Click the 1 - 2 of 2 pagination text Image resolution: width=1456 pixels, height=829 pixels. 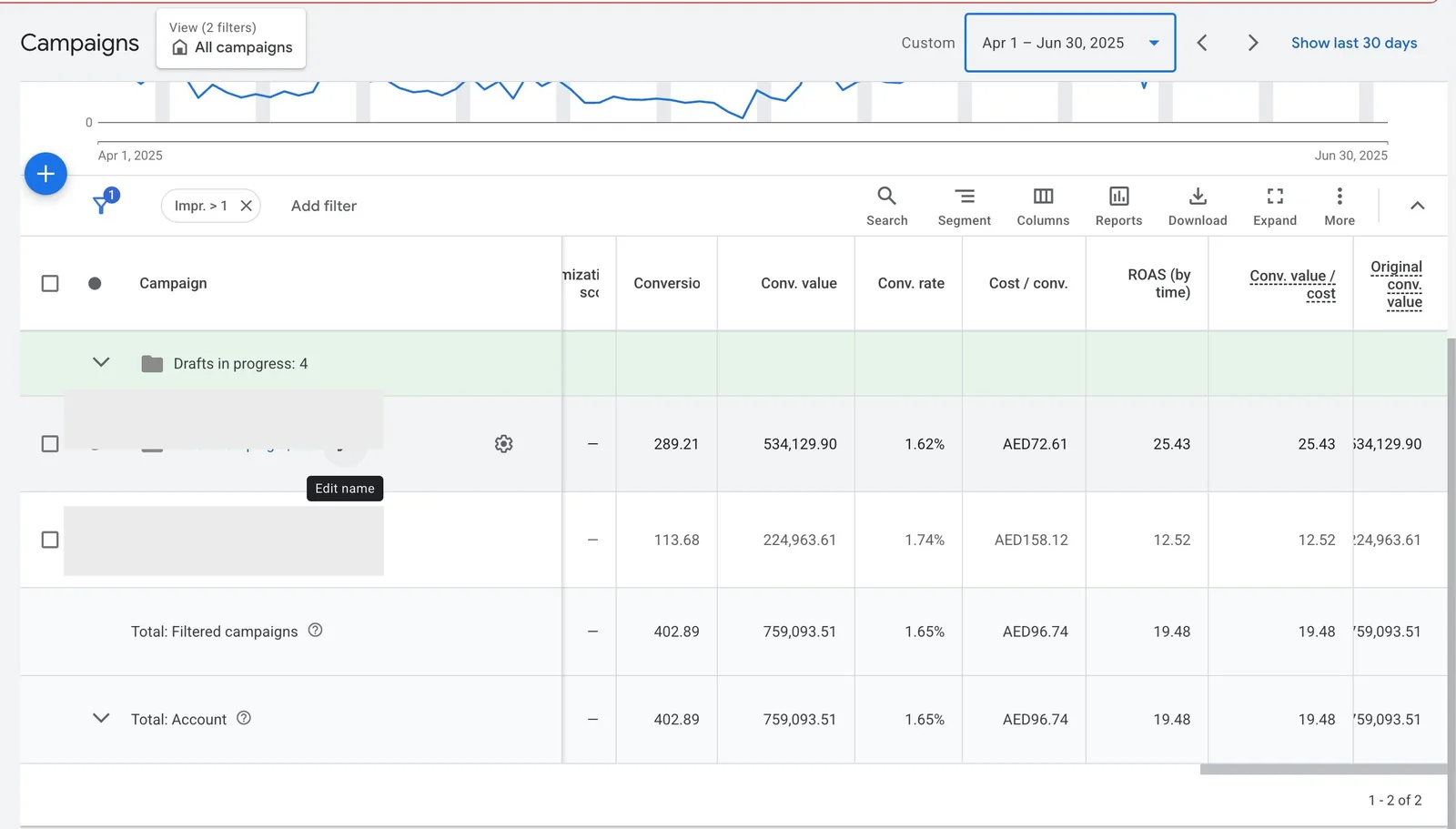[1394, 800]
